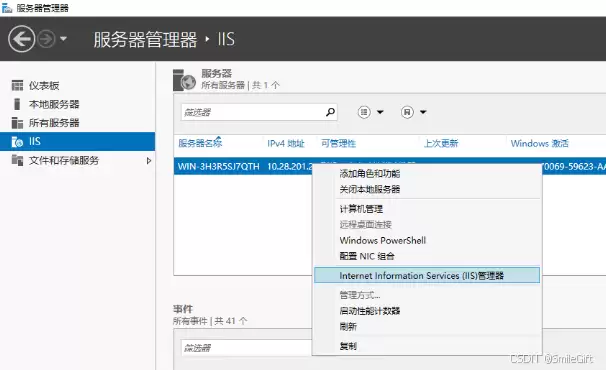Screen dimensions: 606x370
Task: Click the 10.28.201 IP address cell
Action: (x=289, y=167)
